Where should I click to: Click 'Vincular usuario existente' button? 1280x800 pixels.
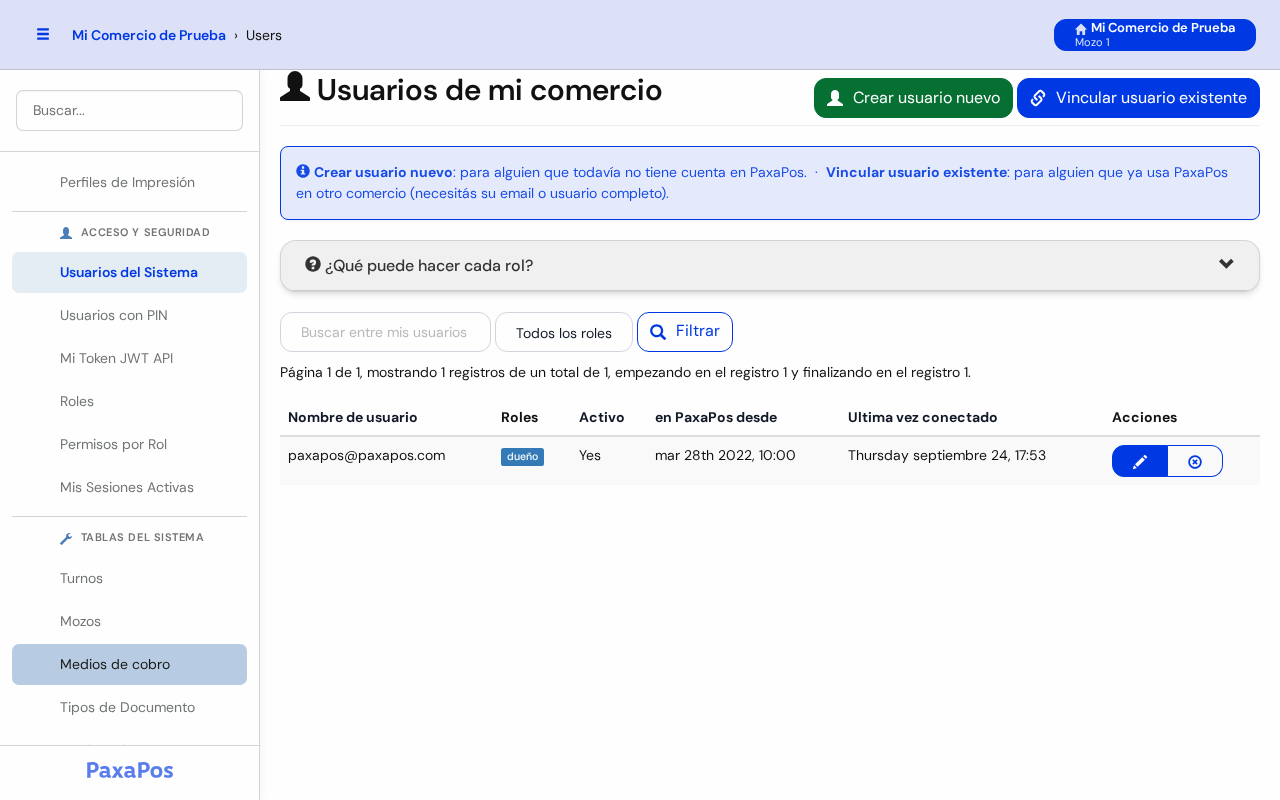point(1138,98)
